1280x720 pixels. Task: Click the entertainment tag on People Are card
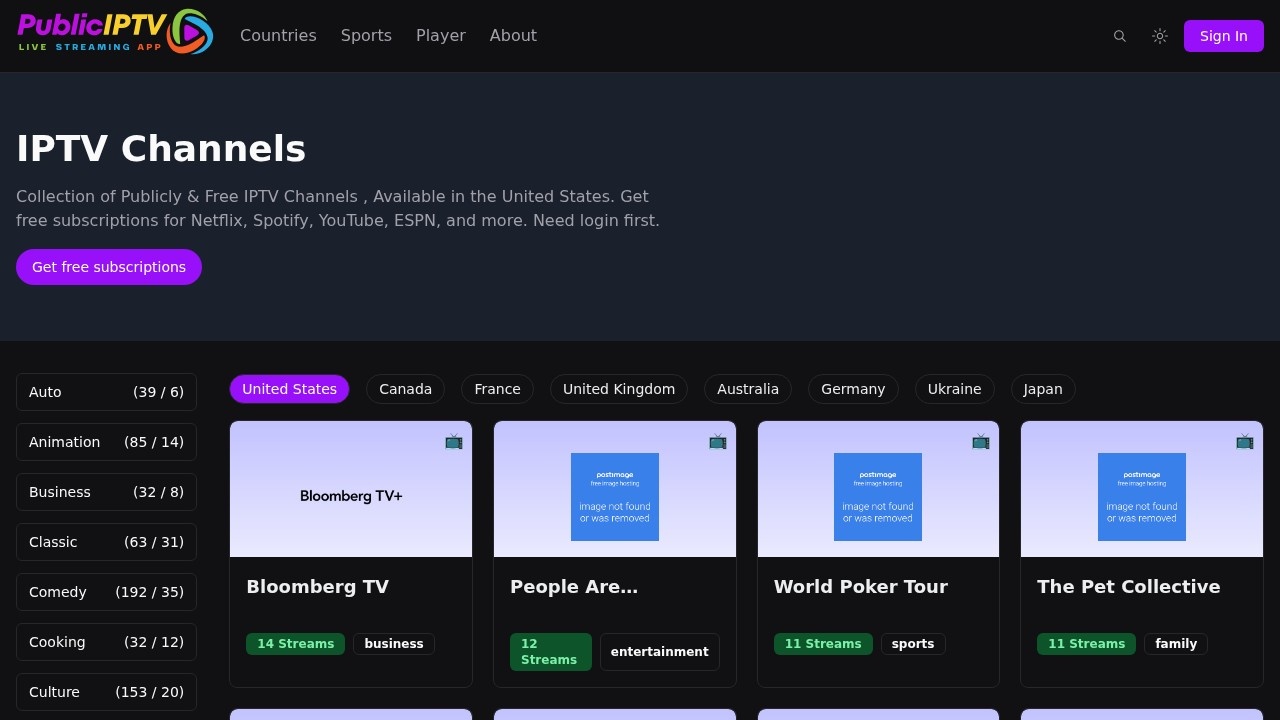point(659,651)
